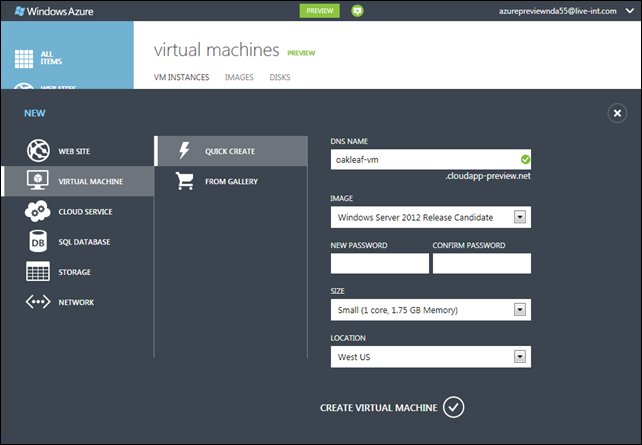Close the New panel with X
This screenshot has width=642, height=445.
[617, 113]
